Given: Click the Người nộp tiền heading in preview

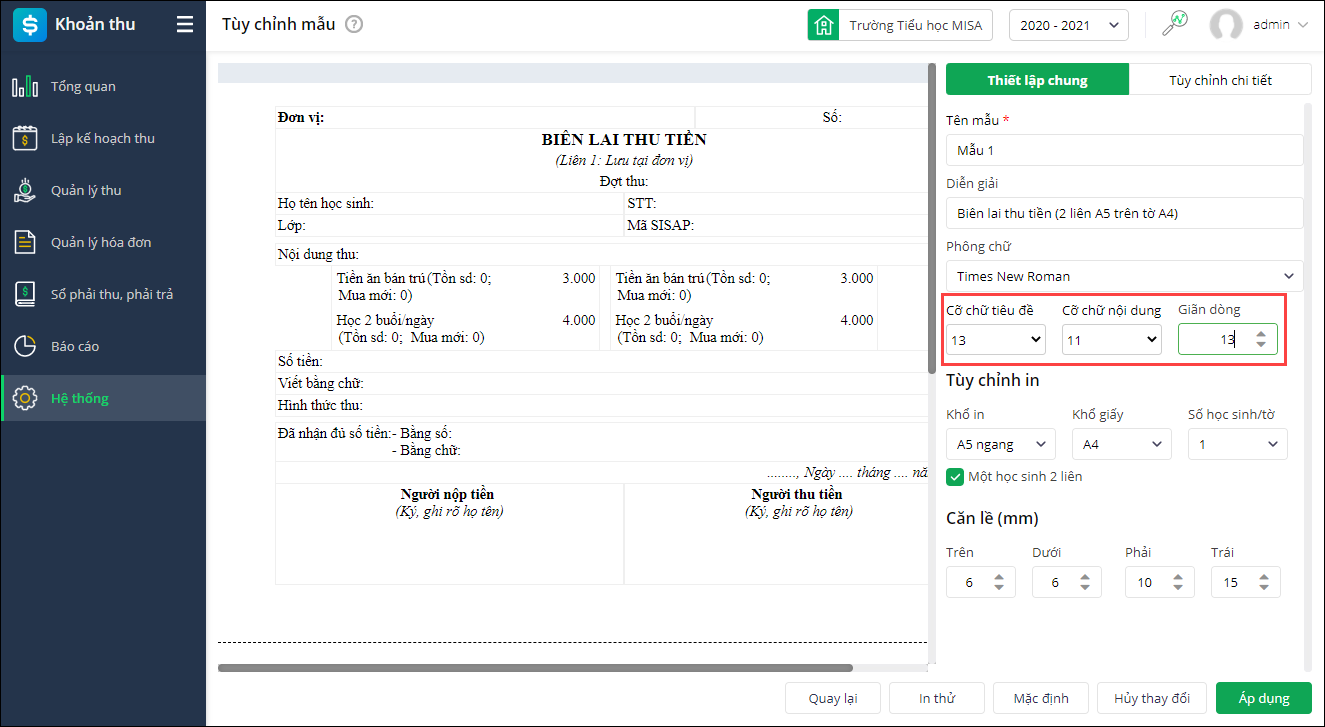Looking at the screenshot, I should [x=447, y=494].
